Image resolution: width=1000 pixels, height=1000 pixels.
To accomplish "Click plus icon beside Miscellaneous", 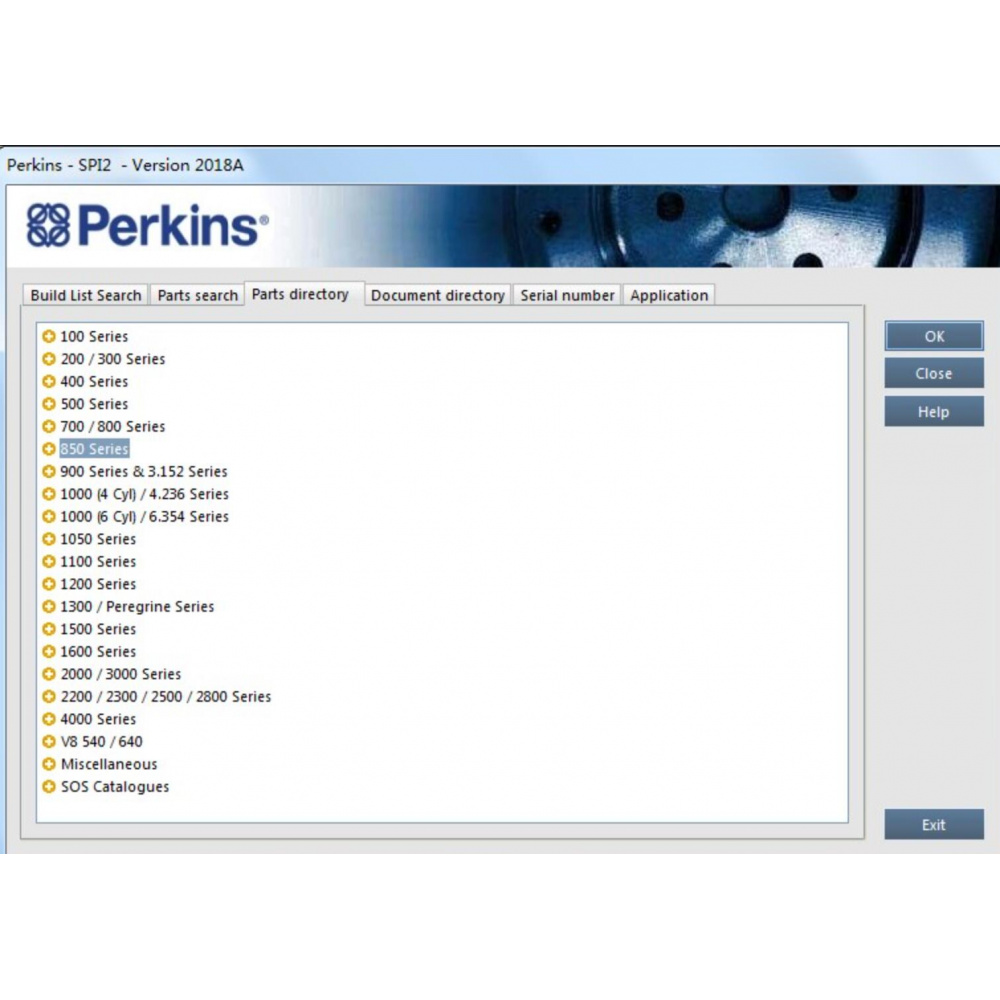I will (48, 764).
